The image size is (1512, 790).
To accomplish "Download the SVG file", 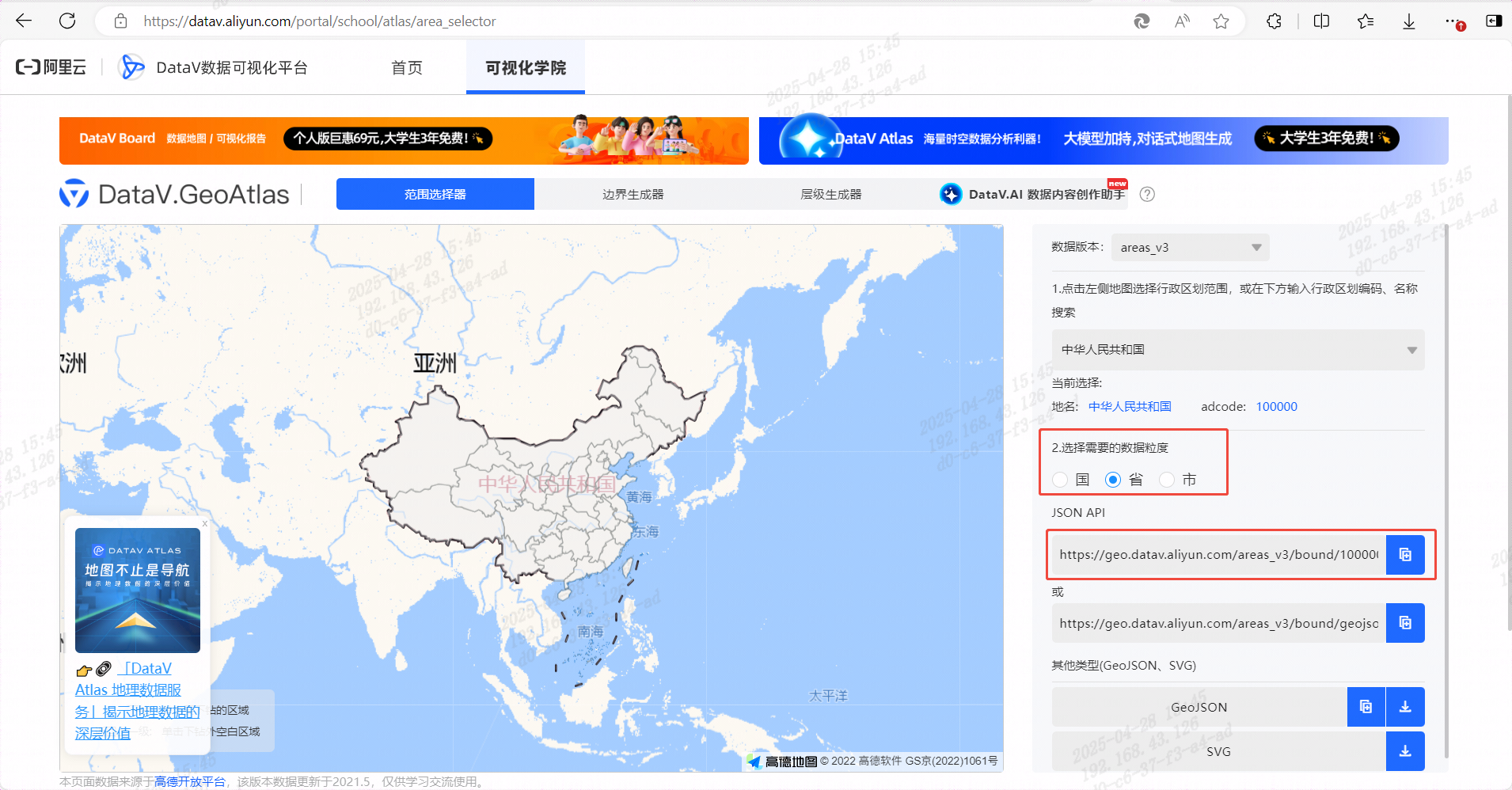I will point(1405,750).
